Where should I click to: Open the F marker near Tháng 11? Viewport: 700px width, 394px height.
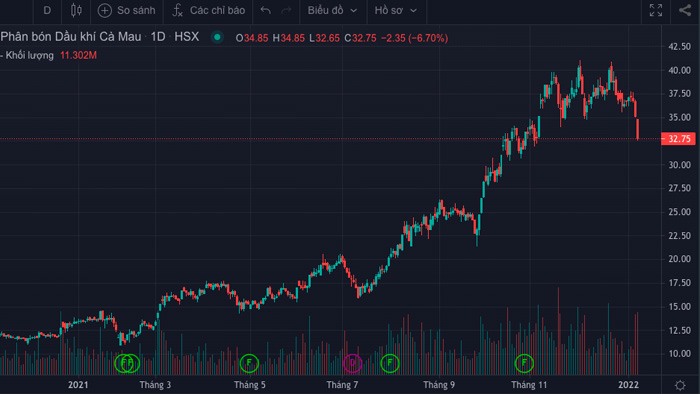tap(524, 363)
